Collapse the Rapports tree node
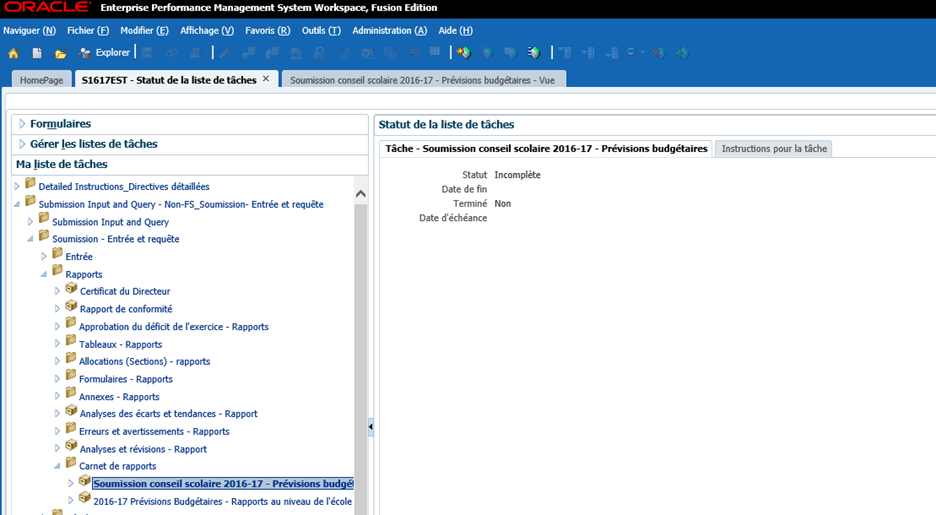The height and width of the screenshot is (515, 936). tap(43, 274)
